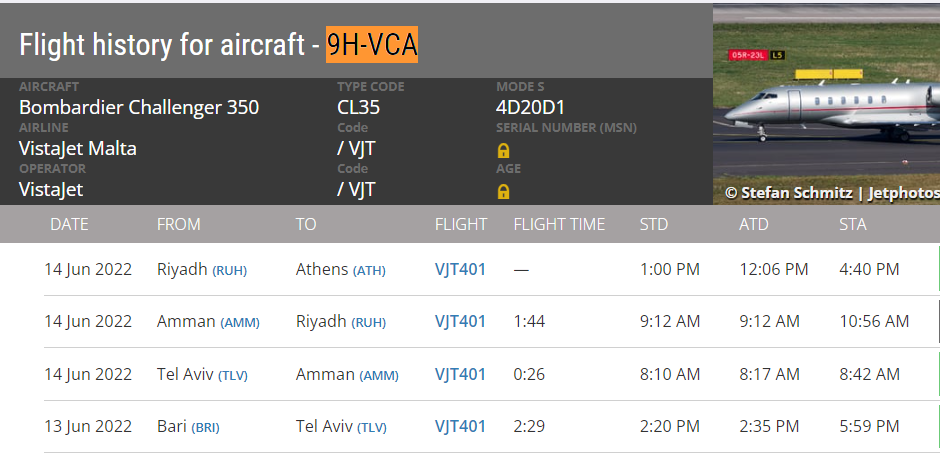Click the Bombardier Challenger 350 aircraft name
The width and height of the screenshot is (940, 456).
(139, 107)
